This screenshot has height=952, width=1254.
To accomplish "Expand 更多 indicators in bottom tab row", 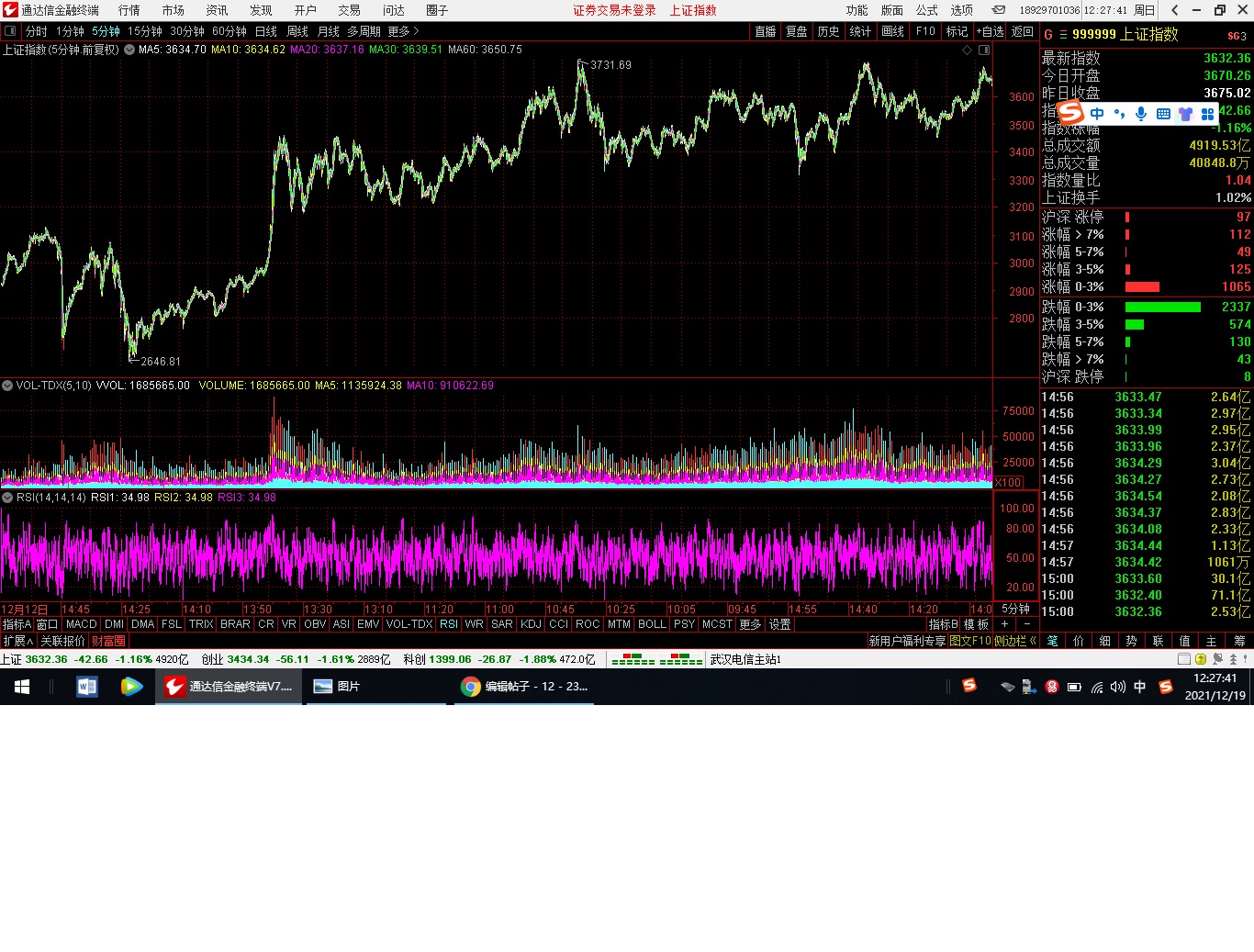I will coord(750,624).
